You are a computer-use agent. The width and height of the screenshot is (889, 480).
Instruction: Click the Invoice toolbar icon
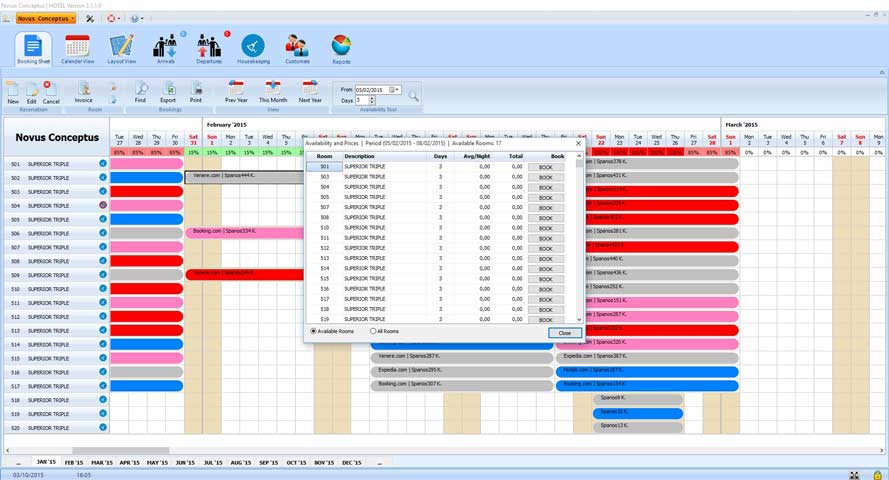(x=83, y=90)
